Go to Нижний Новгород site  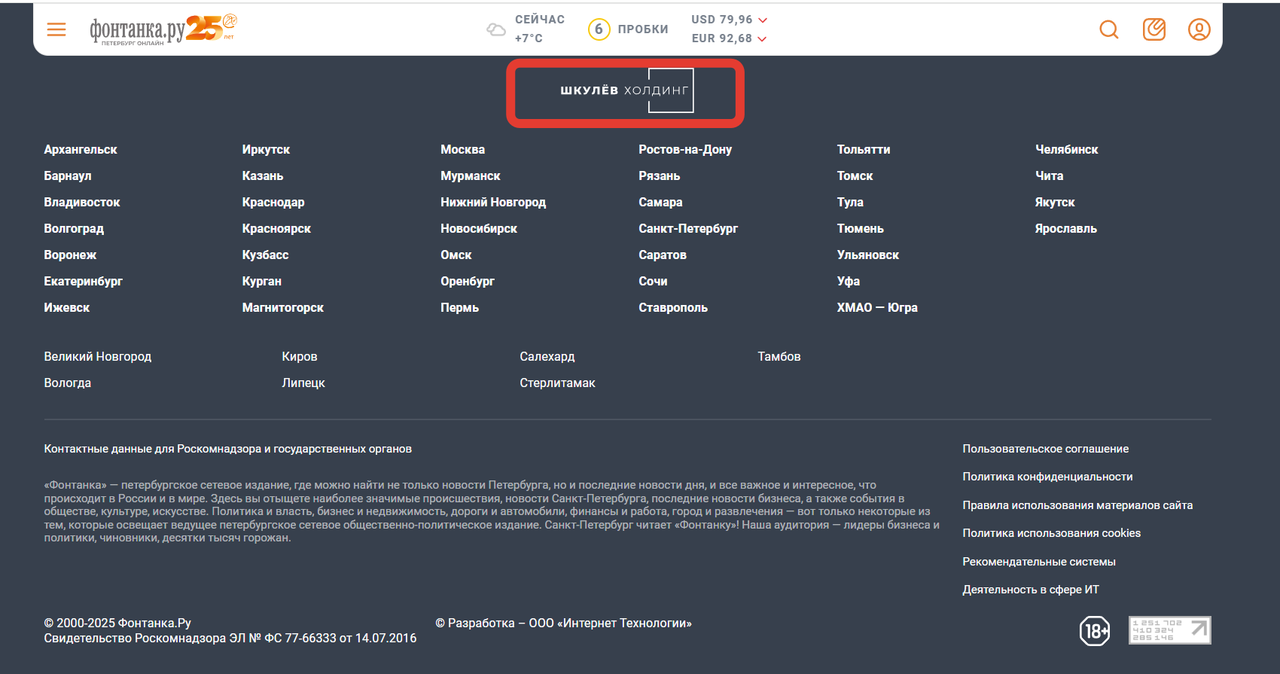[x=493, y=202]
